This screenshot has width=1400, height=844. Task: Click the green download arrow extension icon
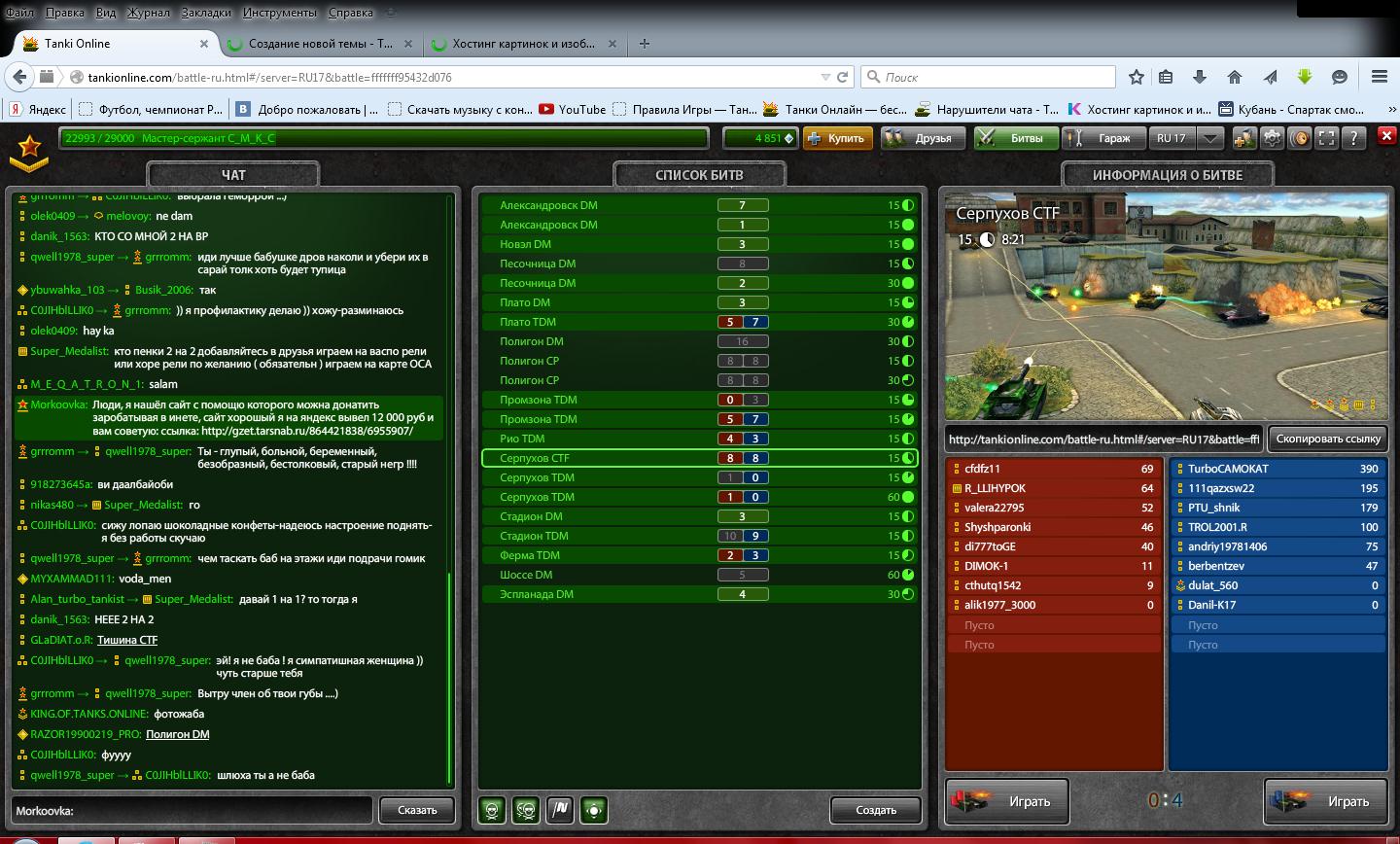(1305, 77)
